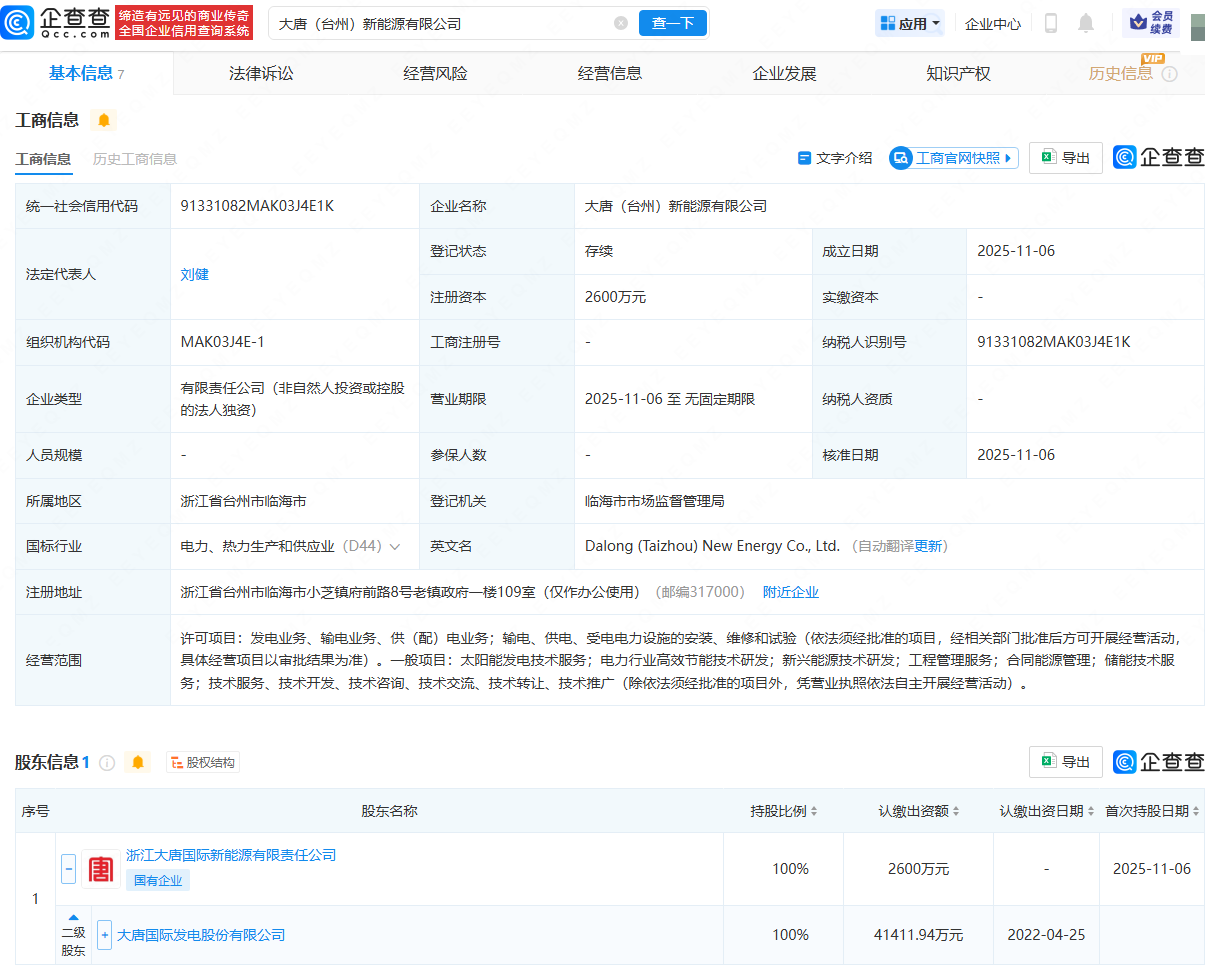1205x968 pixels.
Task: Expand the 国标行业 D44 chevron
Action: (395, 547)
